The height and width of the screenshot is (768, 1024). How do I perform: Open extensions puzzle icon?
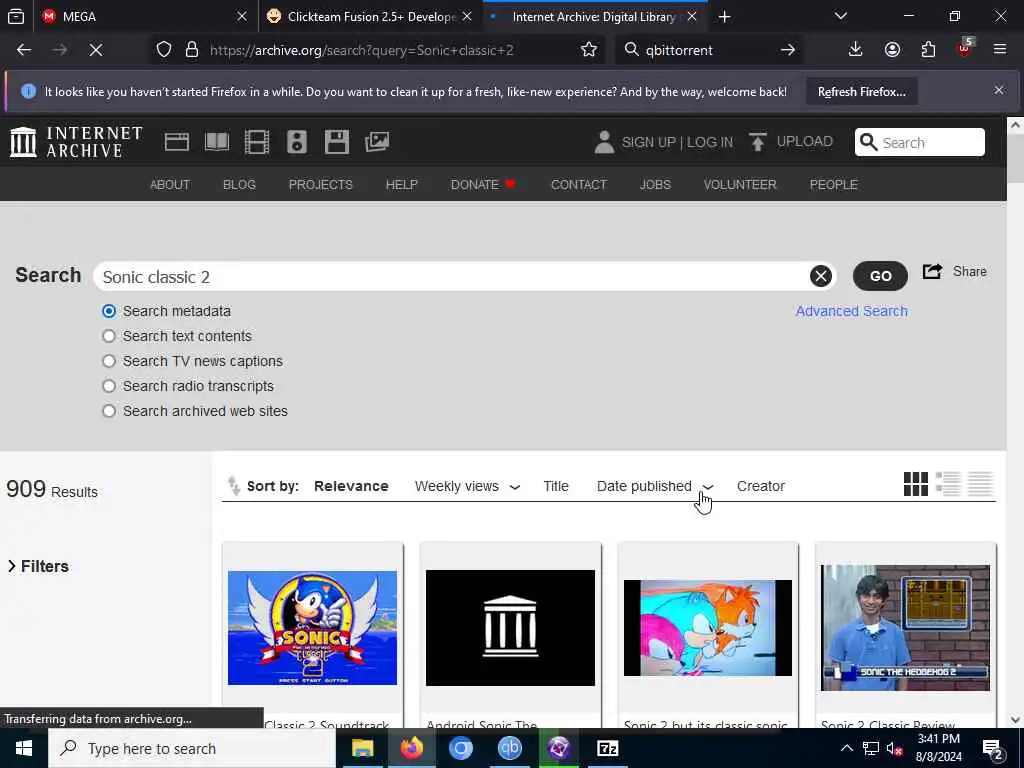coord(928,50)
